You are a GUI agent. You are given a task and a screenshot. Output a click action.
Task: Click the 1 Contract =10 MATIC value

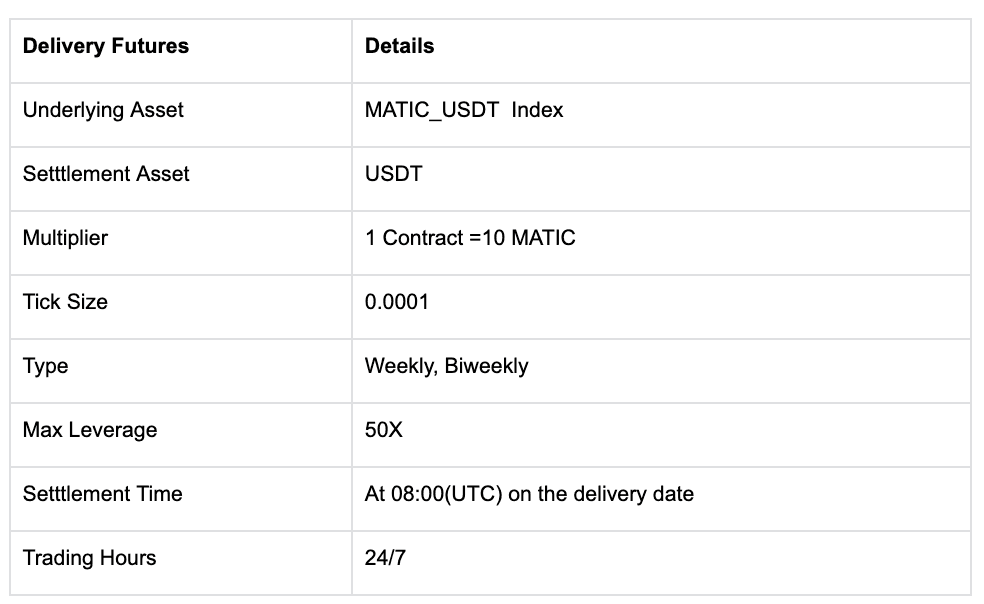click(x=470, y=238)
